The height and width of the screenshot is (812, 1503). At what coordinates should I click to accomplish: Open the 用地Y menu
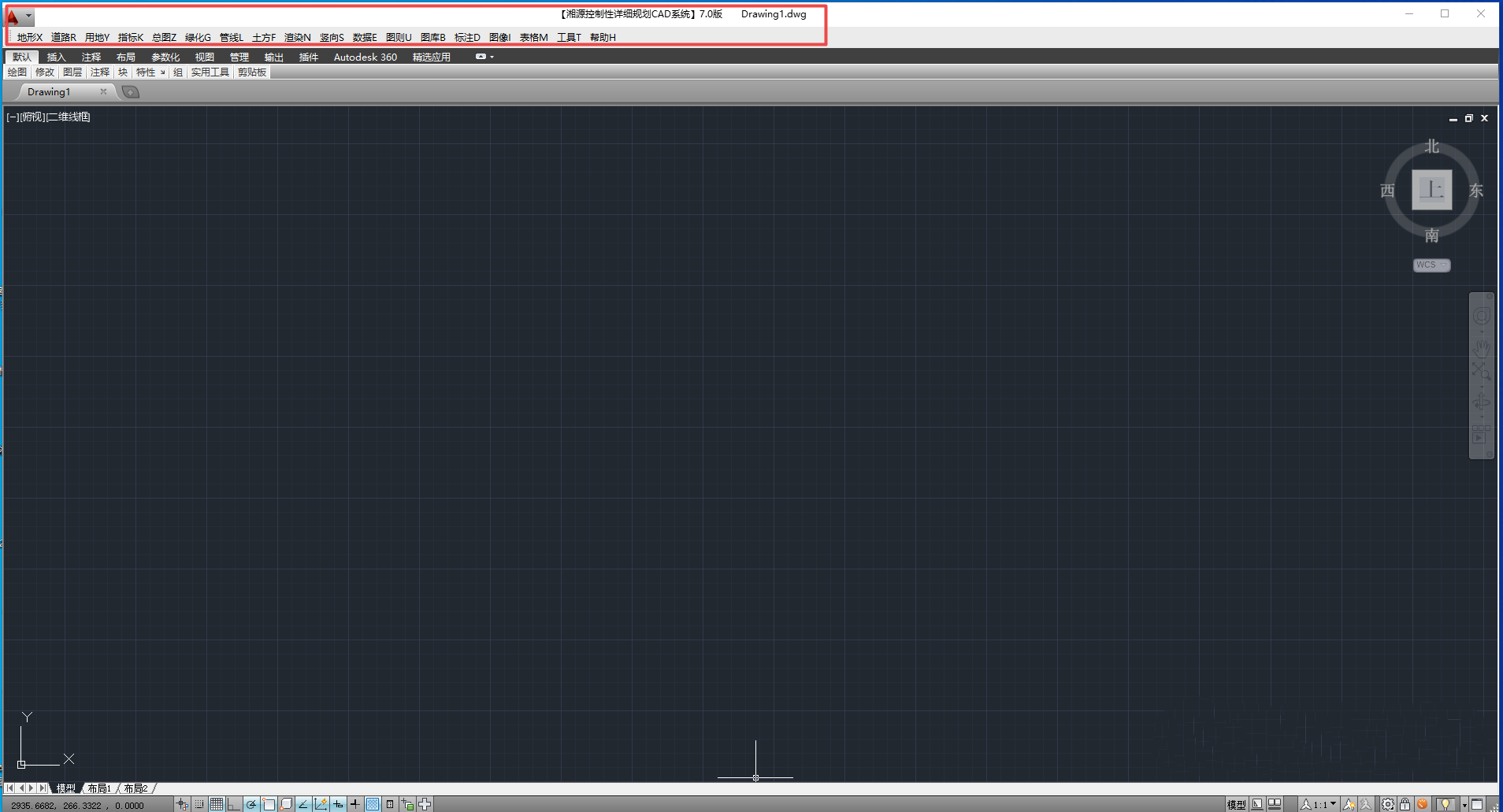tap(98, 37)
